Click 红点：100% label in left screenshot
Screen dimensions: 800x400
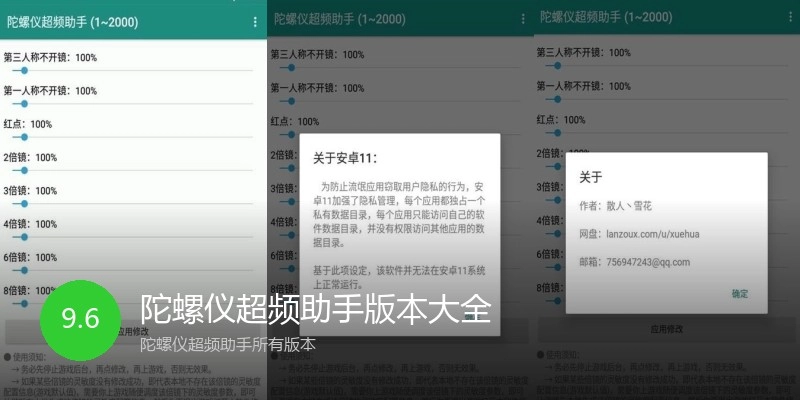click(28, 124)
